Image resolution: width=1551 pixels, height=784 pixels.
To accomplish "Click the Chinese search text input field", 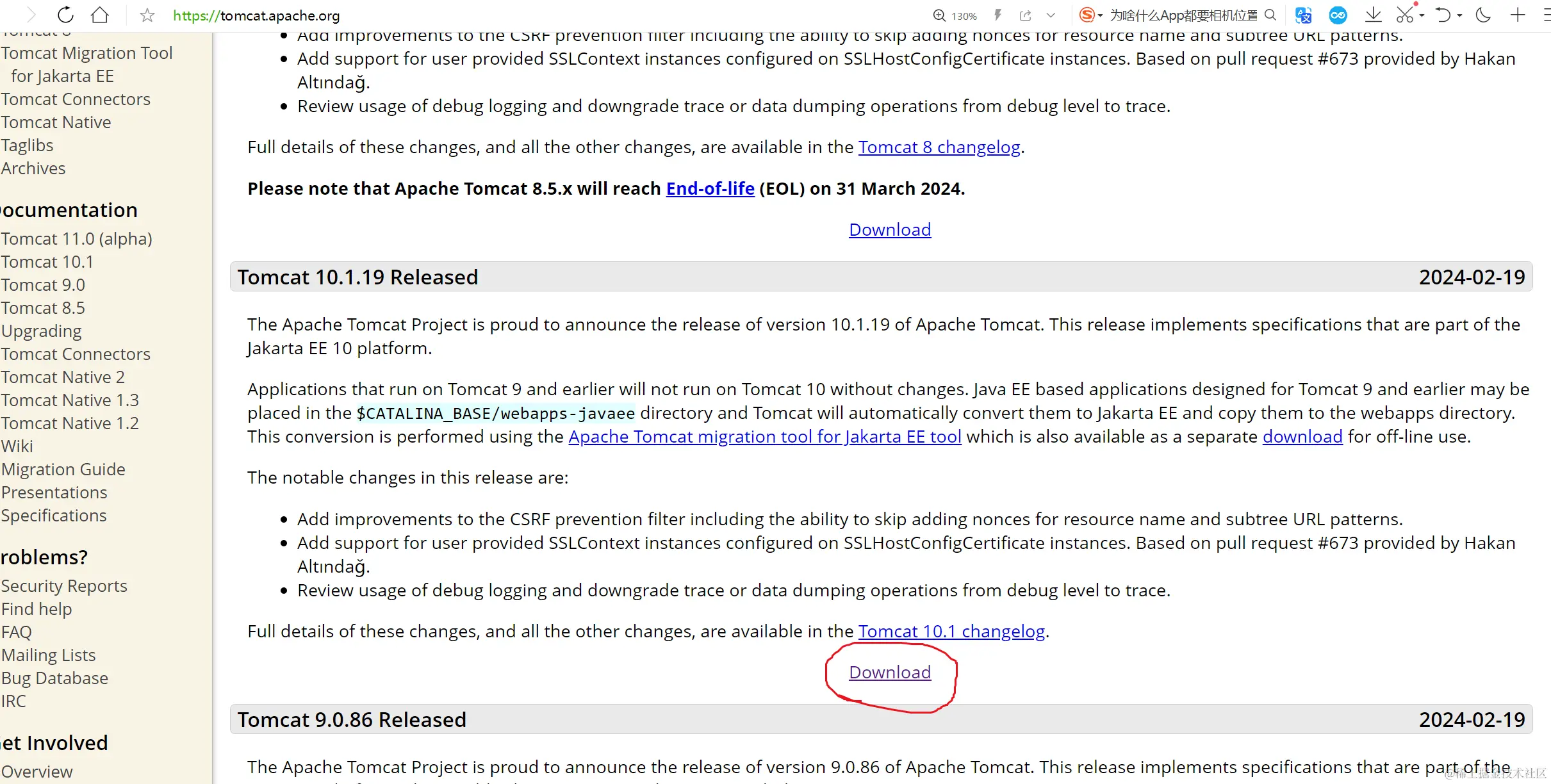I will pos(1183,15).
